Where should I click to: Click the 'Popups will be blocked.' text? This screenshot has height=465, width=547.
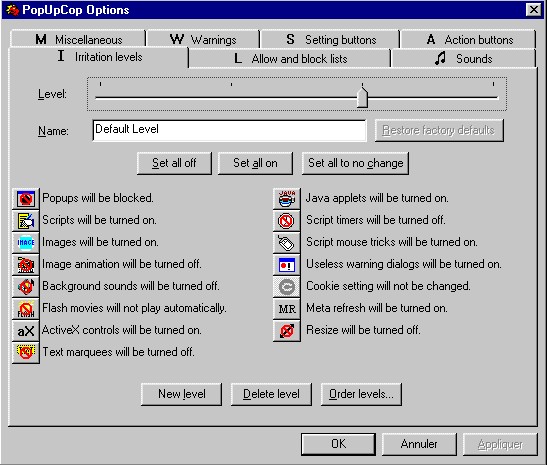tap(98, 198)
